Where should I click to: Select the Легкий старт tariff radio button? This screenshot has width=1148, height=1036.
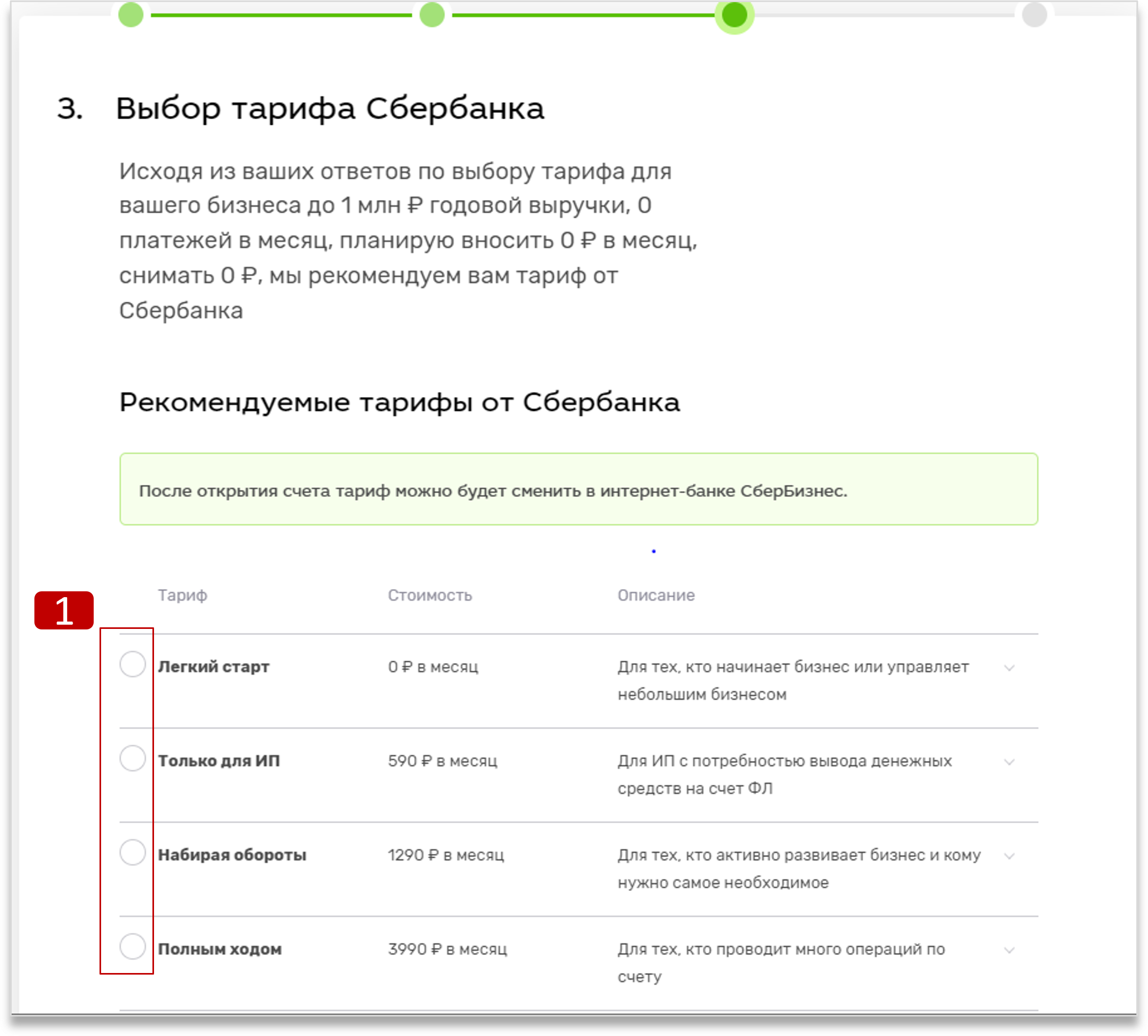coord(133,664)
